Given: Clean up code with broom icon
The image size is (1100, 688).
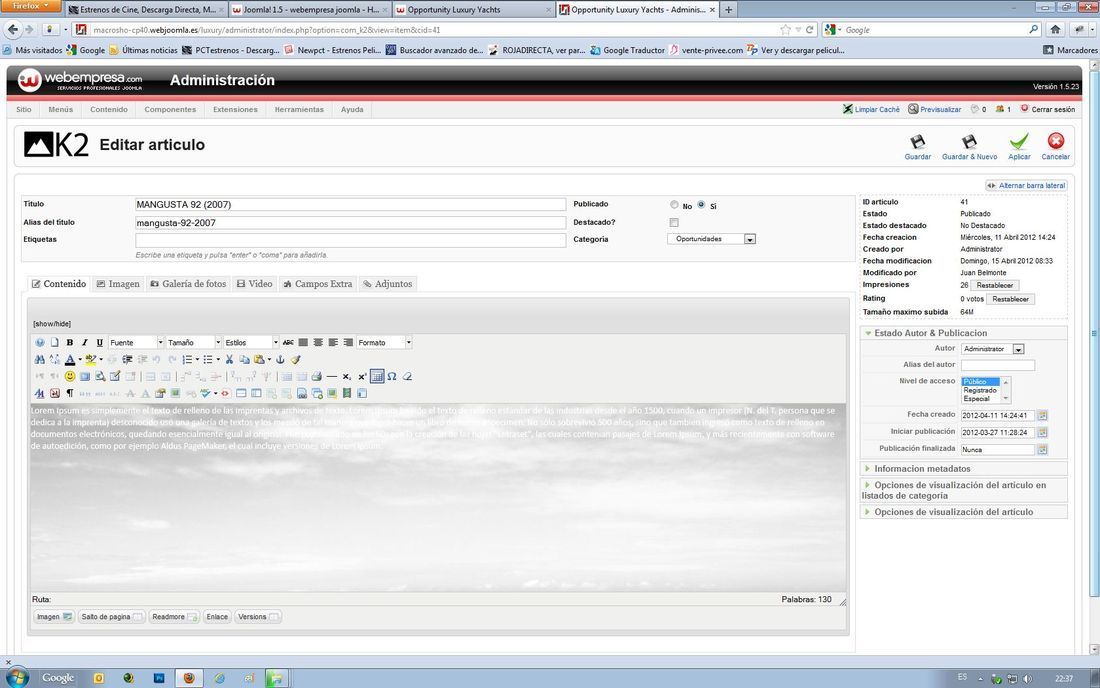Looking at the screenshot, I should [x=295, y=359].
